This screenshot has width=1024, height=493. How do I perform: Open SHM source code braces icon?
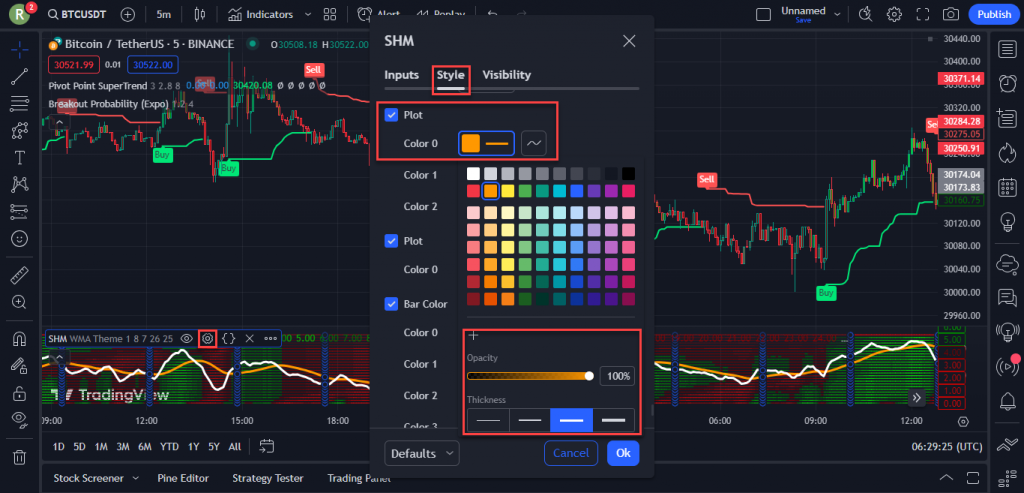click(x=229, y=338)
